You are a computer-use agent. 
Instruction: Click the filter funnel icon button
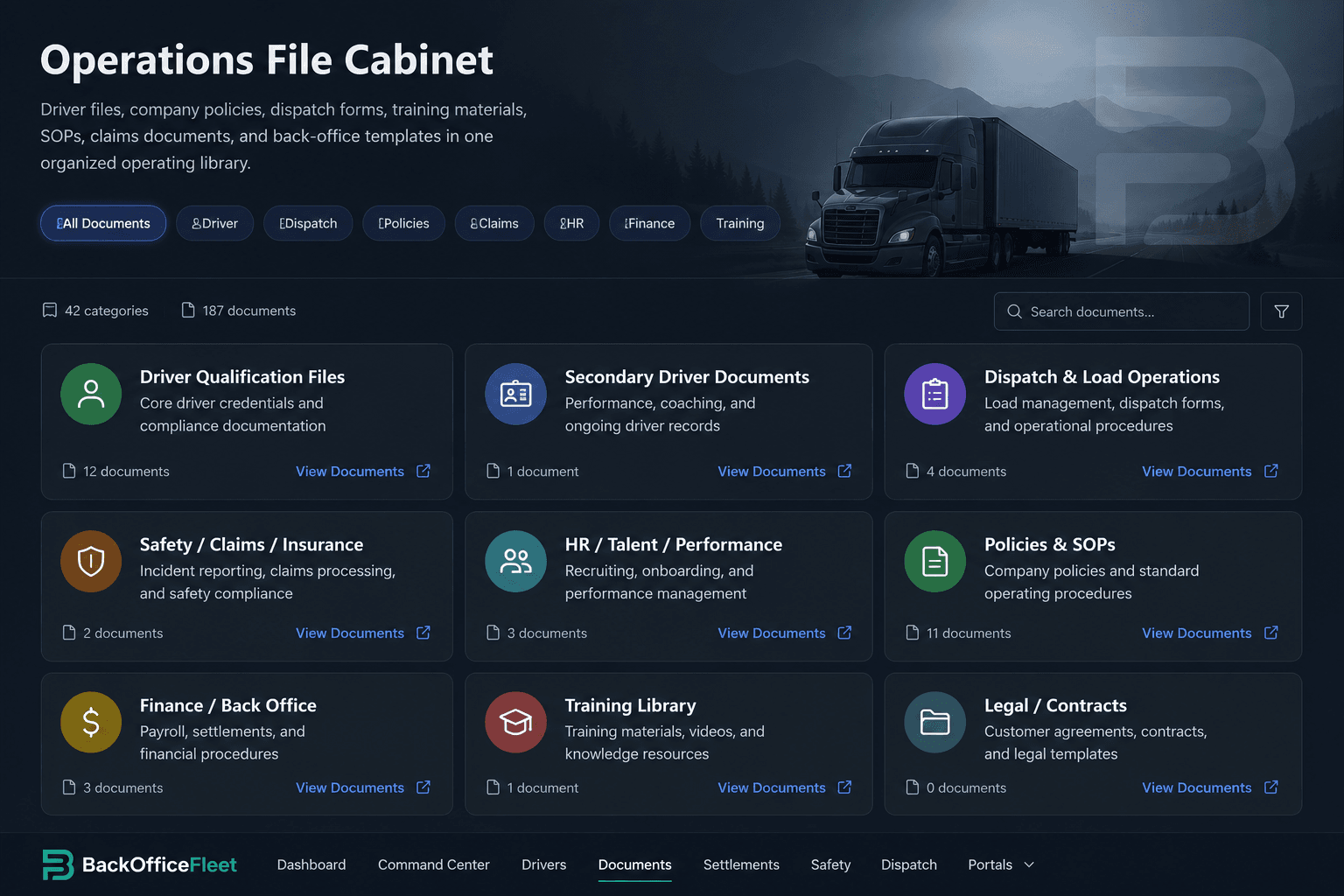click(1281, 311)
